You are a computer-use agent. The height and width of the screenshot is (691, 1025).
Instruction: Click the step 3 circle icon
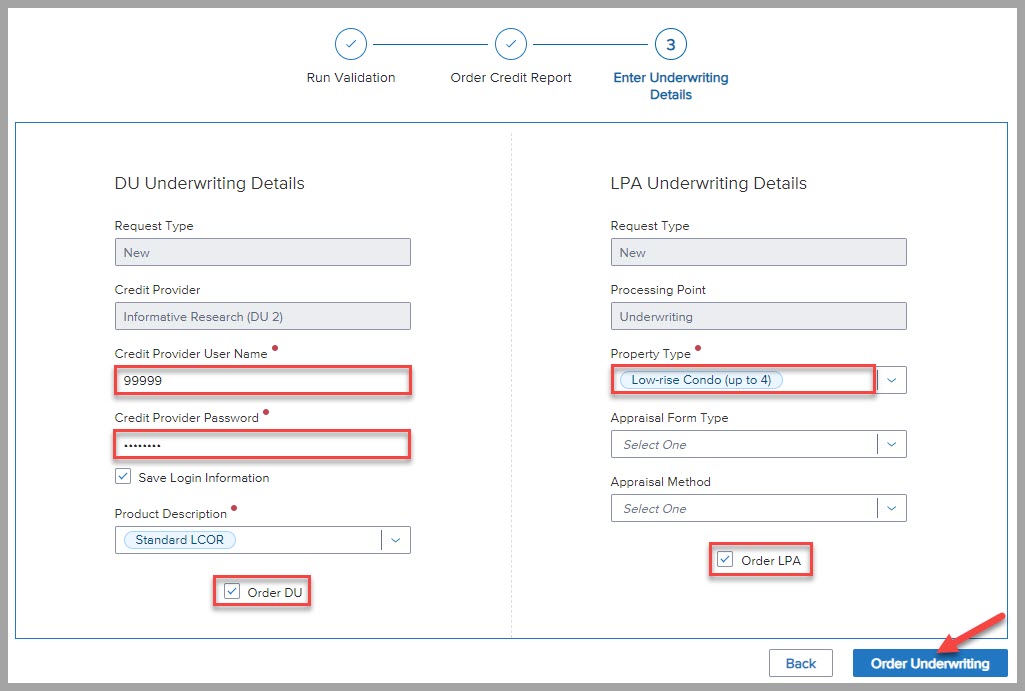click(x=671, y=45)
